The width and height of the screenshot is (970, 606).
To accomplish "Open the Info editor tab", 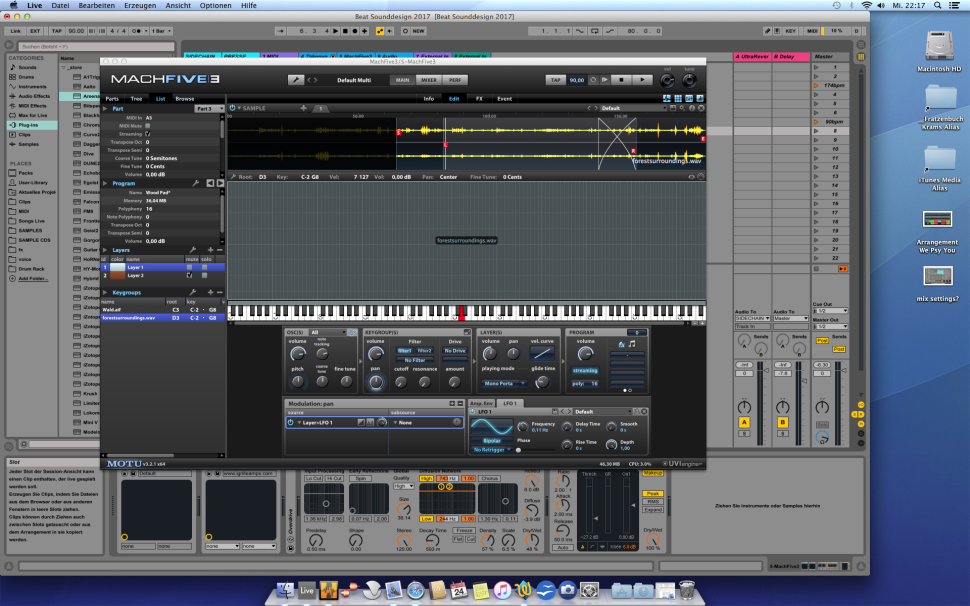I will click(x=429, y=99).
